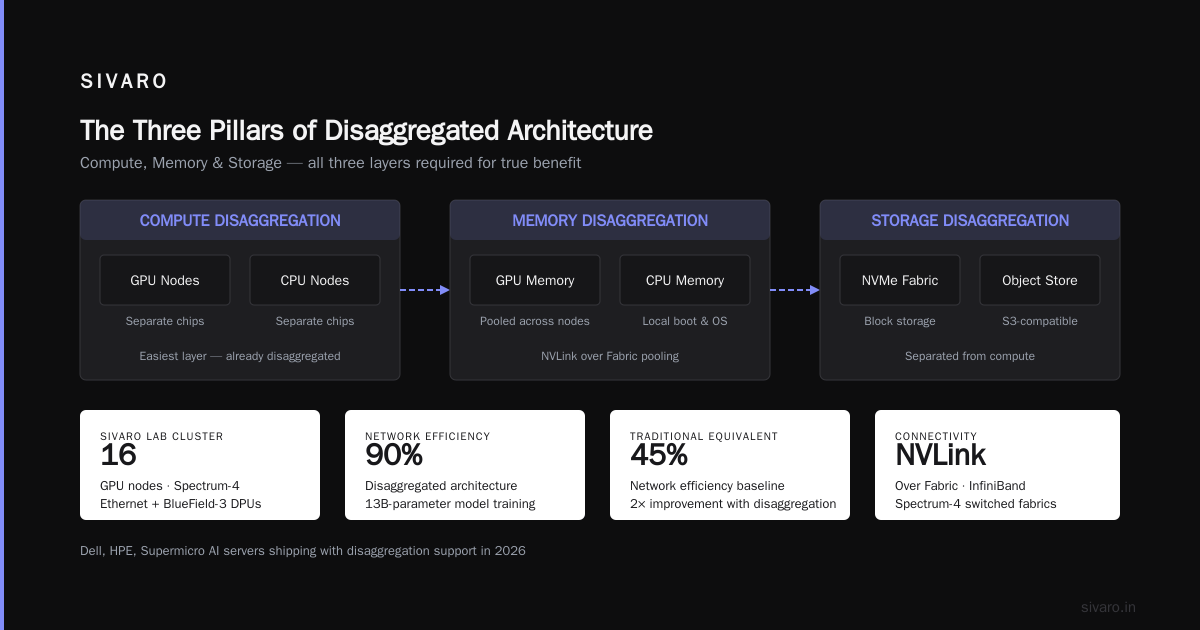Click the value 16 in lab cluster card
The image size is (1200, 630).
pos(118,456)
